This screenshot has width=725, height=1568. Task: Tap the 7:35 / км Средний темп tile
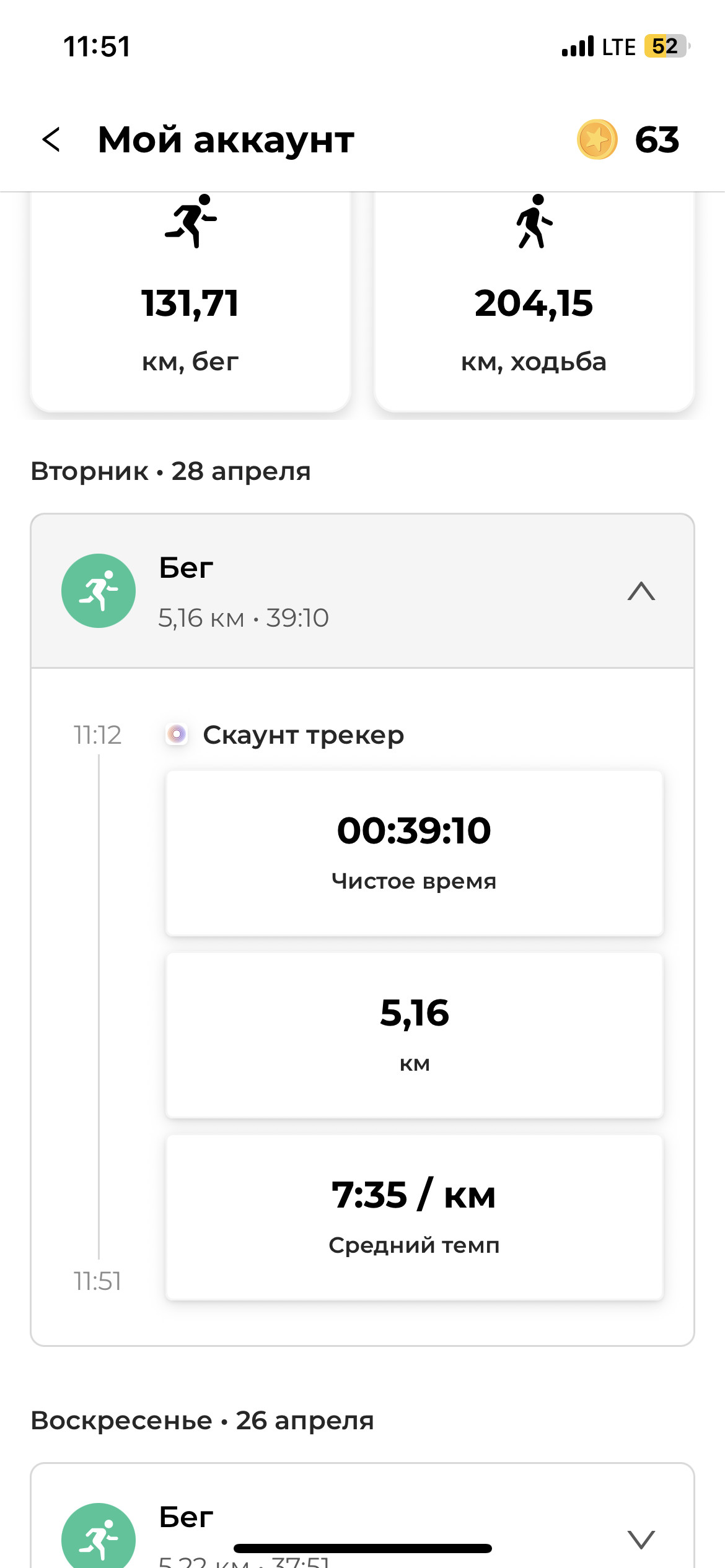pos(415,1217)
